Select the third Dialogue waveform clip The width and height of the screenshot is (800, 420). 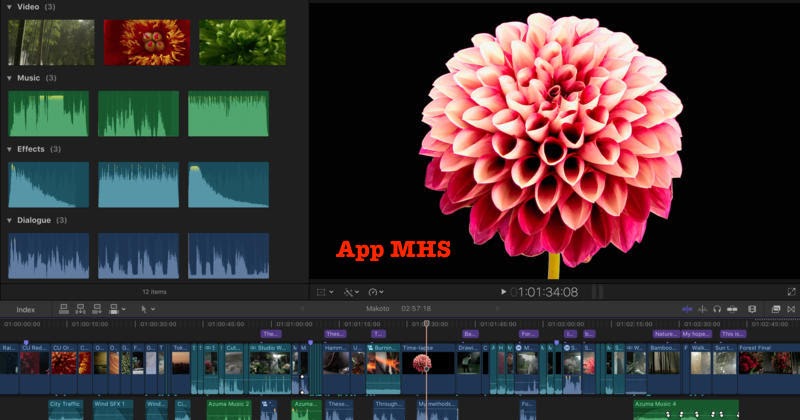229,256
